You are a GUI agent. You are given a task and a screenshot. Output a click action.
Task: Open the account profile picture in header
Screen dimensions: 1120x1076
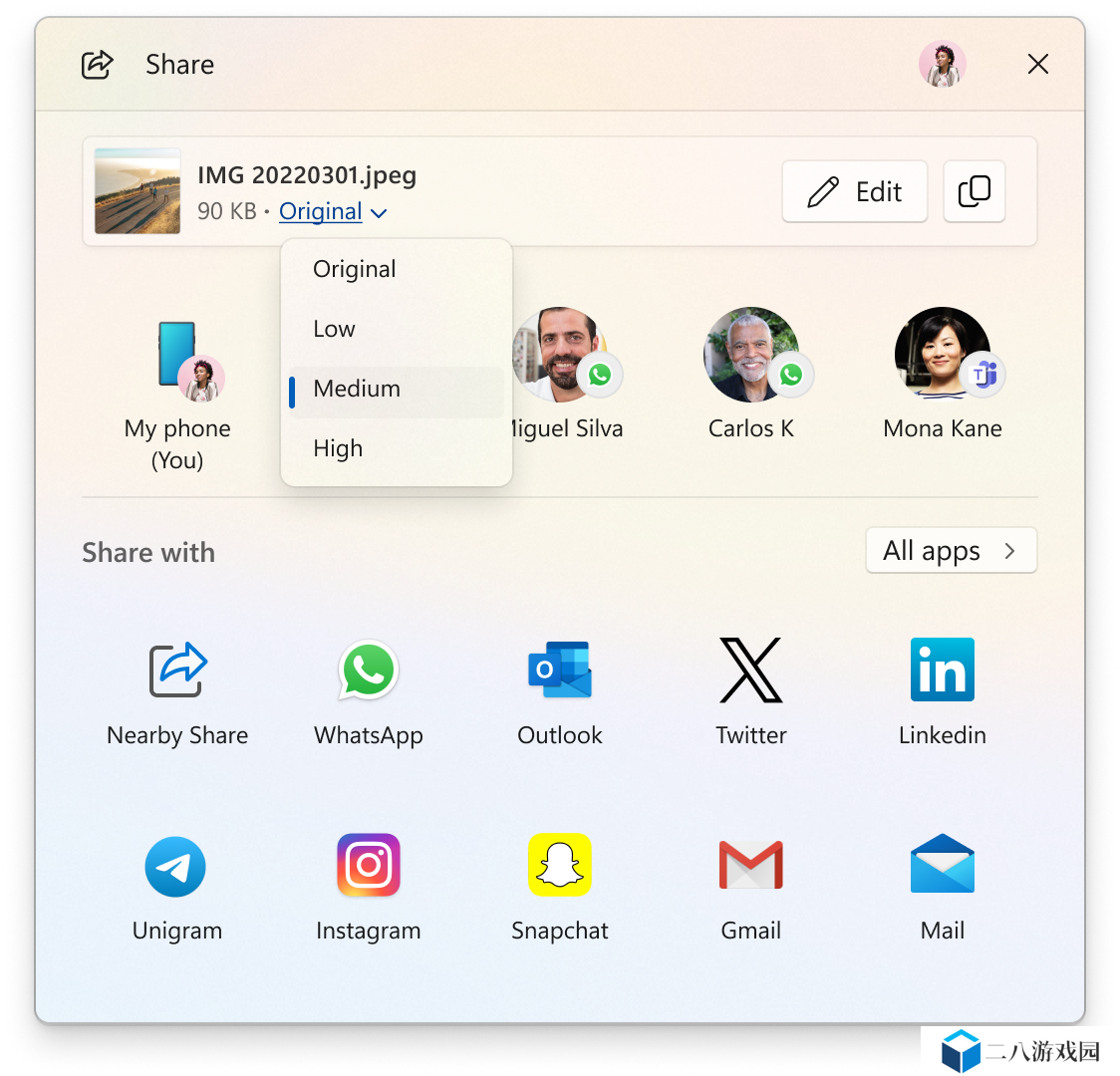pyautogui.click(x=943, y=64)
